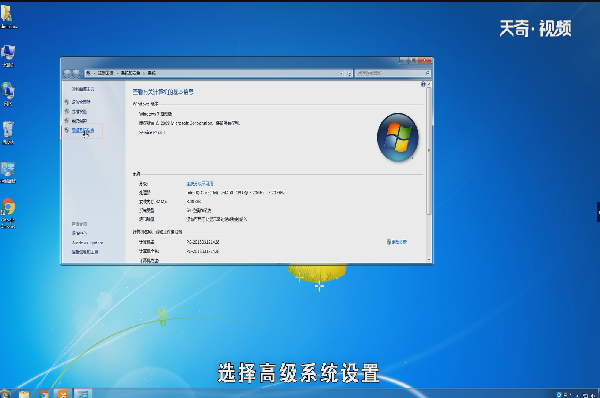Open Action Center link under See also
600x398 pixels.
(x=79, y=233)
